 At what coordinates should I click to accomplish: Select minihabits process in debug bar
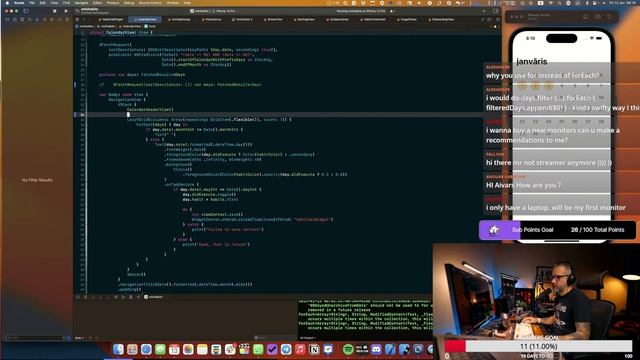tap(153, 297)
